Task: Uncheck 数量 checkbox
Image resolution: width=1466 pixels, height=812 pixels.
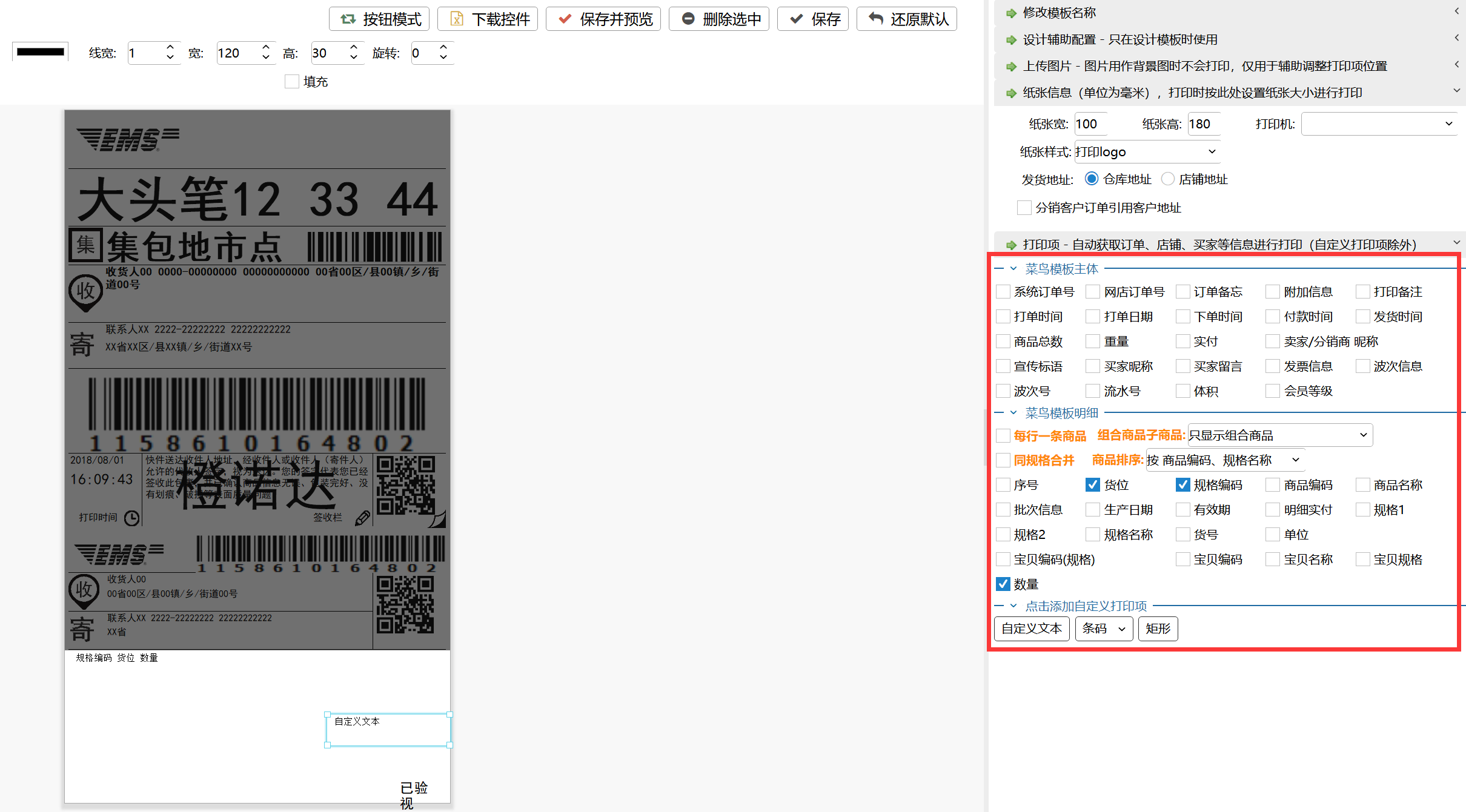Action: tap(1003, 584)
